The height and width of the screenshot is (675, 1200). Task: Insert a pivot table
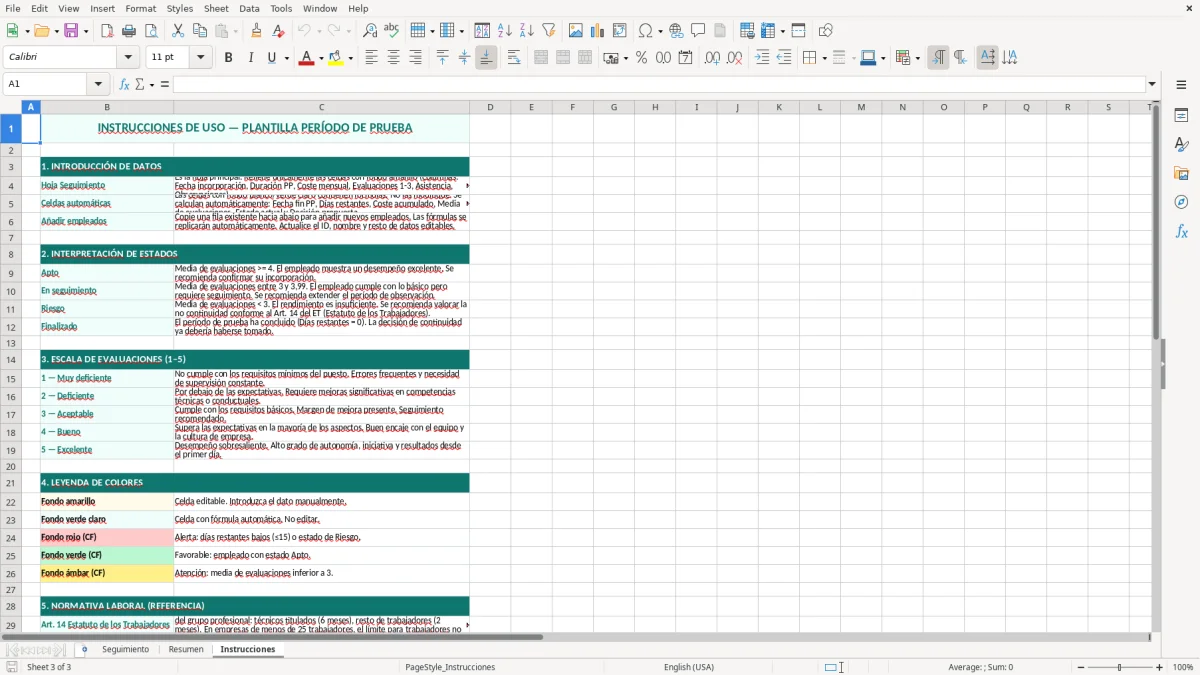[x=620, y=31]
